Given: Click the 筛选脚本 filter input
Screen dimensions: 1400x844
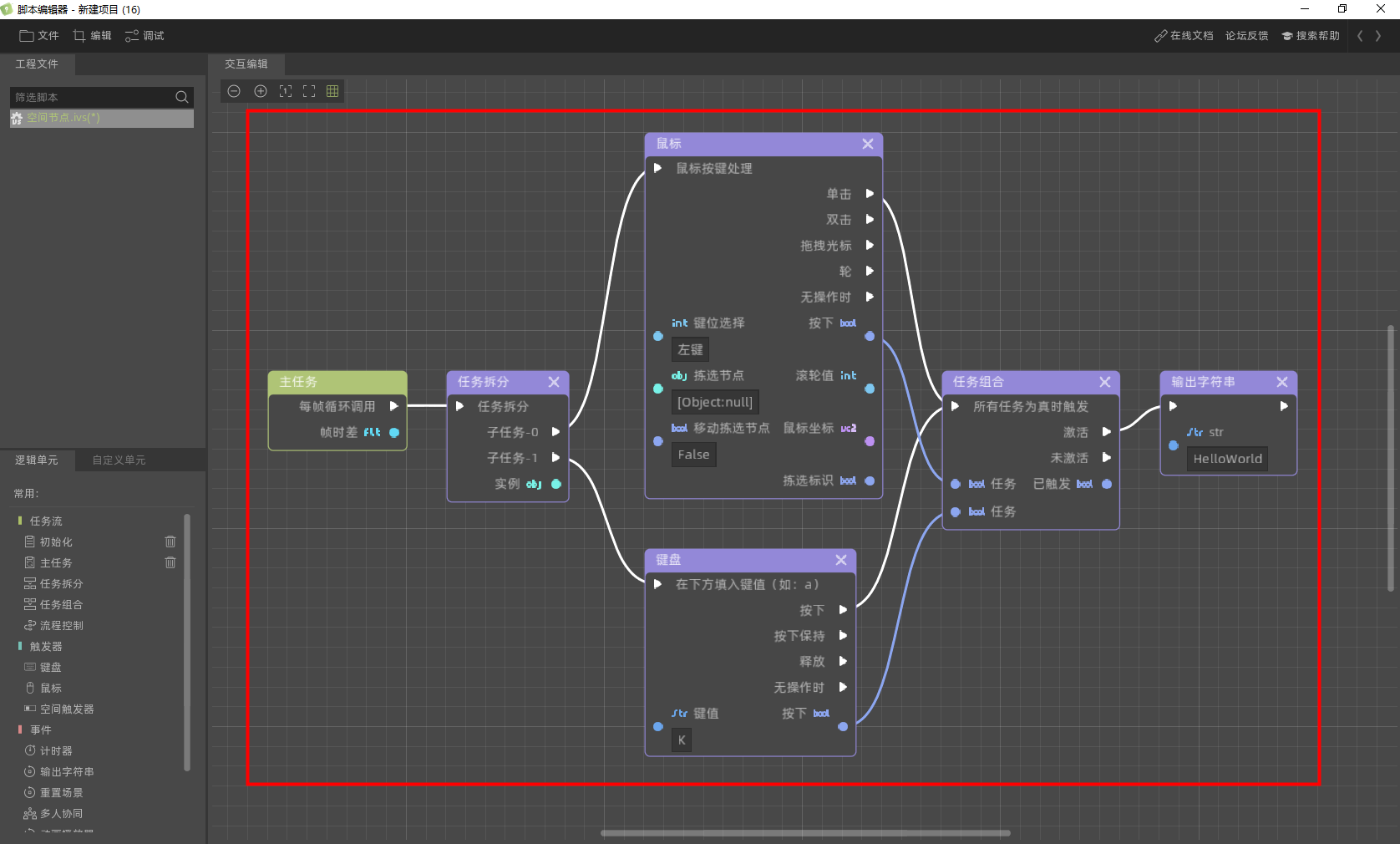Looking at the screenshot, I should click(x=92, y=97).
